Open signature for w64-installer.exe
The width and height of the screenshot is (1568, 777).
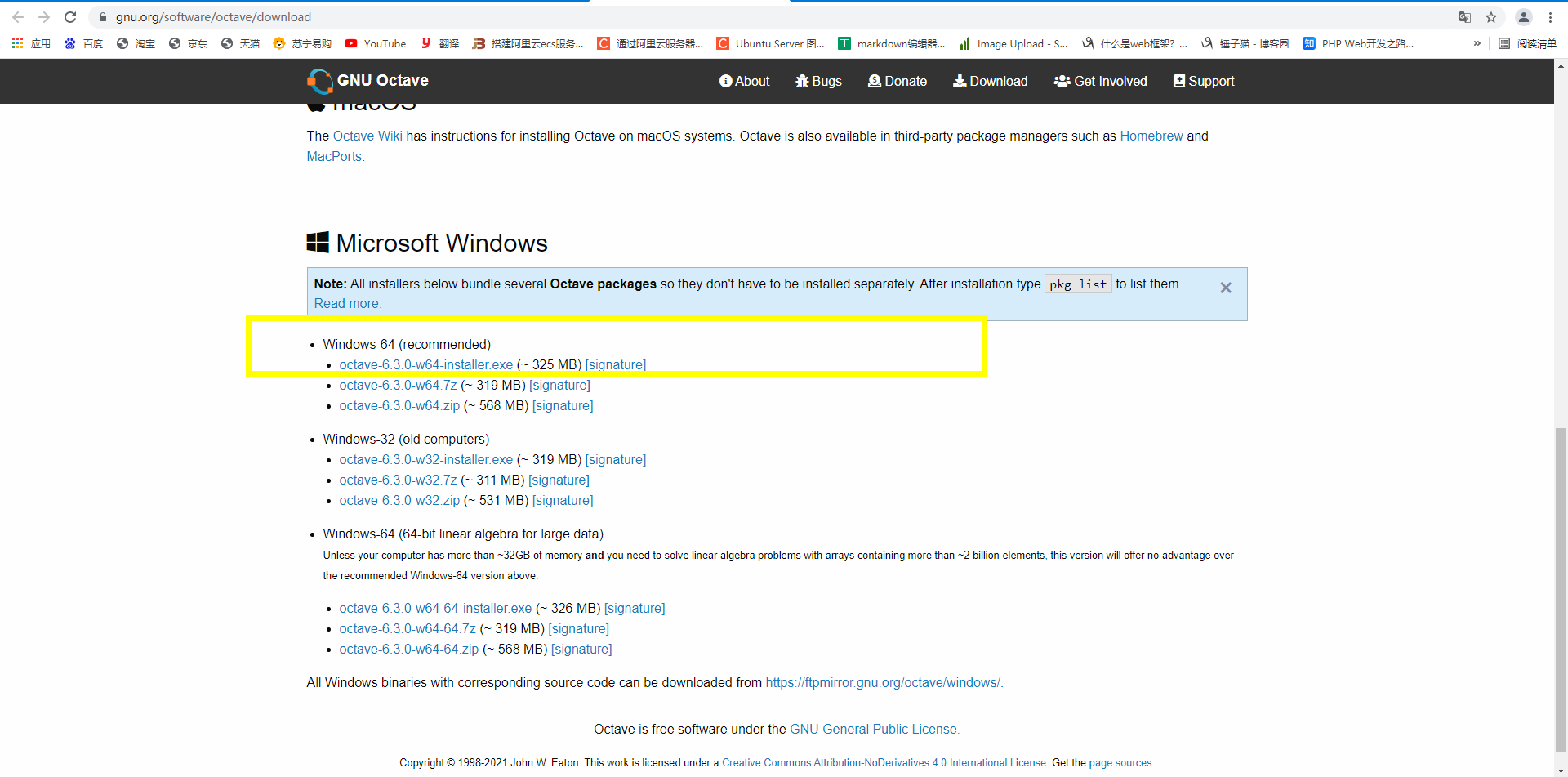pyautogui.click(x=616, y=364)
